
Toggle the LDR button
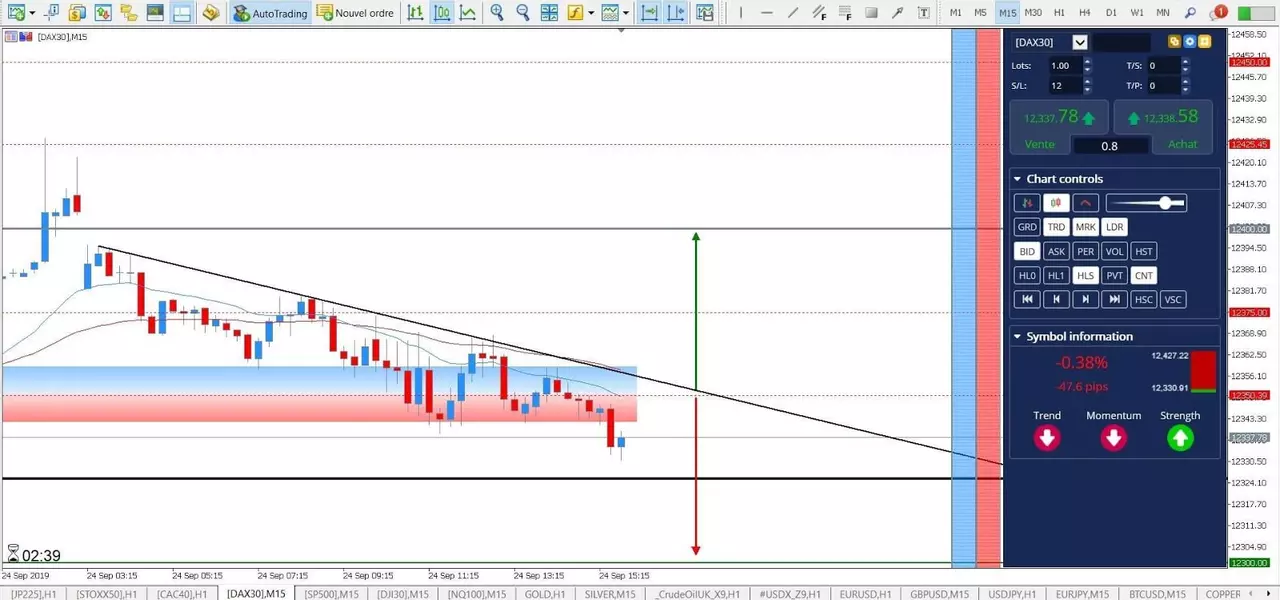[1115, 227]
